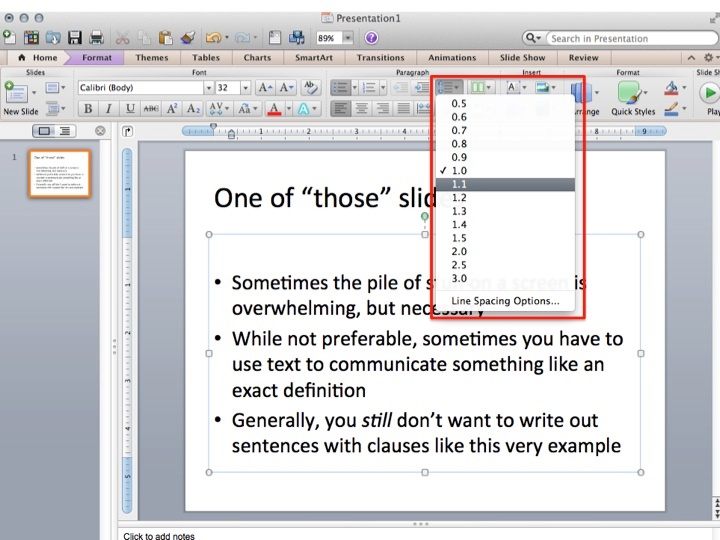Click the Increase Indent icon
Screen dimensions: 720x540
(x=421, y=87)
